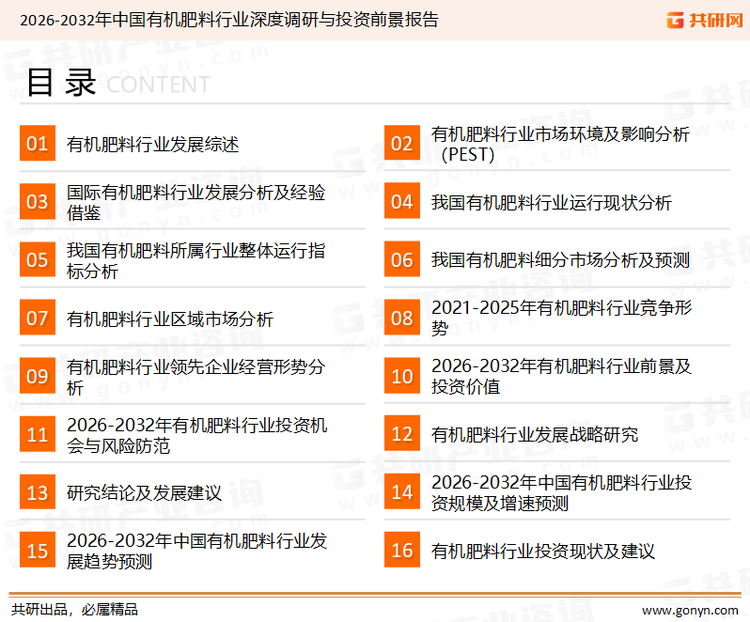The width and height of the screenshot is (750, 622).
Task: Click the orange 12 number box
Action: (x=402, y=434)
